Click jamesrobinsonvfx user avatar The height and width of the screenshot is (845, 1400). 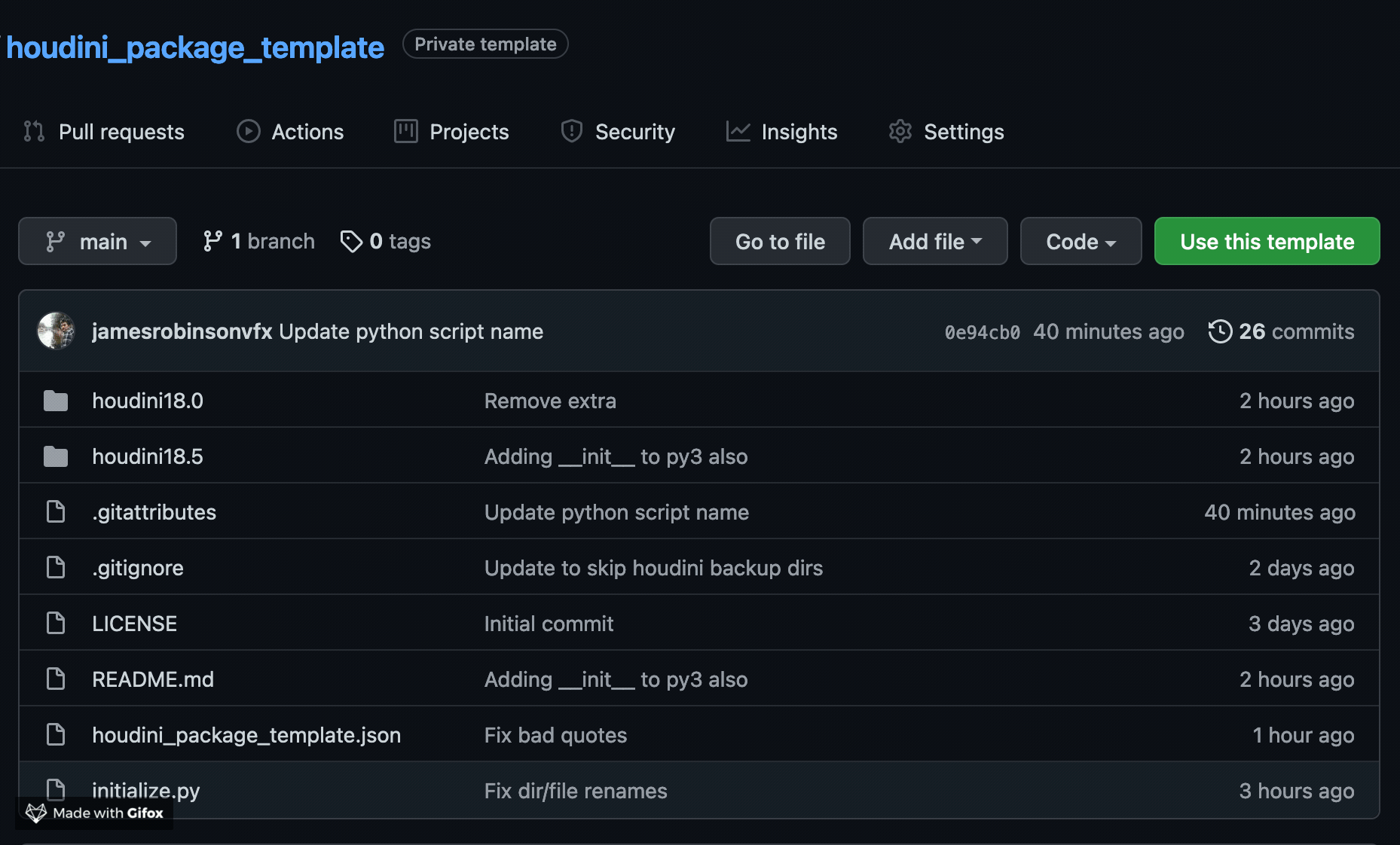click(56, 331)
